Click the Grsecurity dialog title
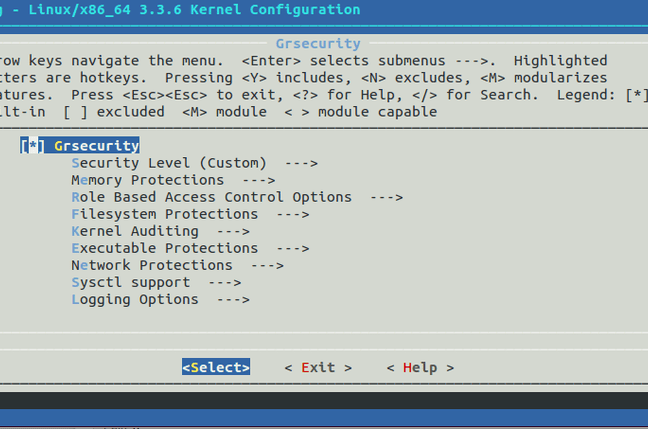Viewport: 648px width, 429px height. pyautogui.click(x=318, y=44)
